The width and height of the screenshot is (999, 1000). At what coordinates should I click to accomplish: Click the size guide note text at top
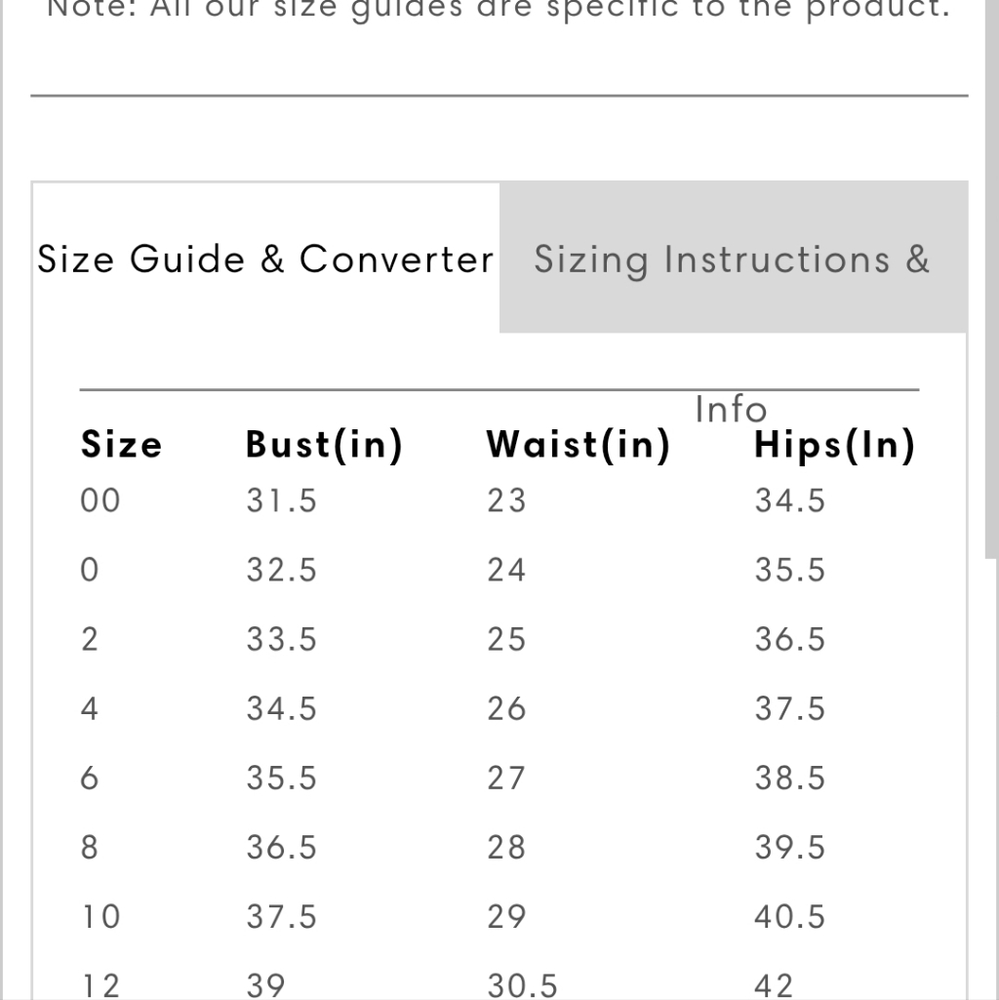[x=498, y=9]
